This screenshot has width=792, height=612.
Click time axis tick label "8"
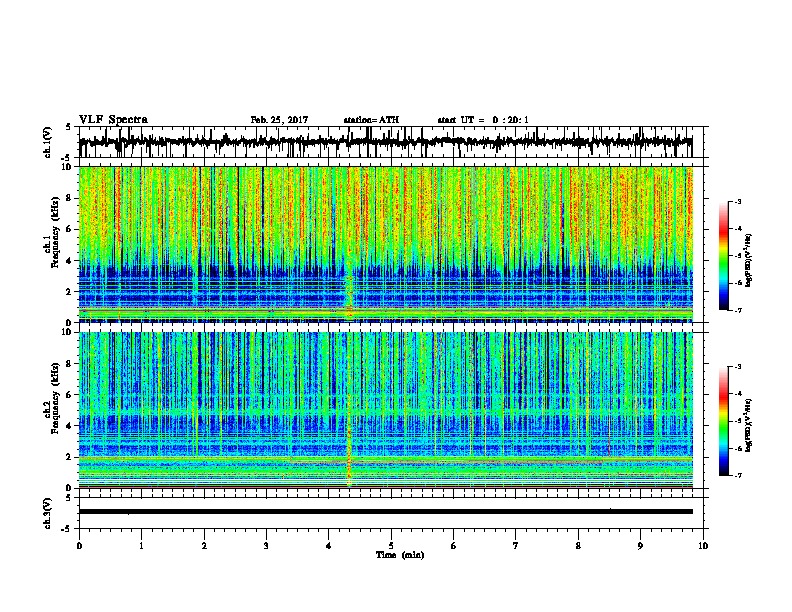coord(578,546)
